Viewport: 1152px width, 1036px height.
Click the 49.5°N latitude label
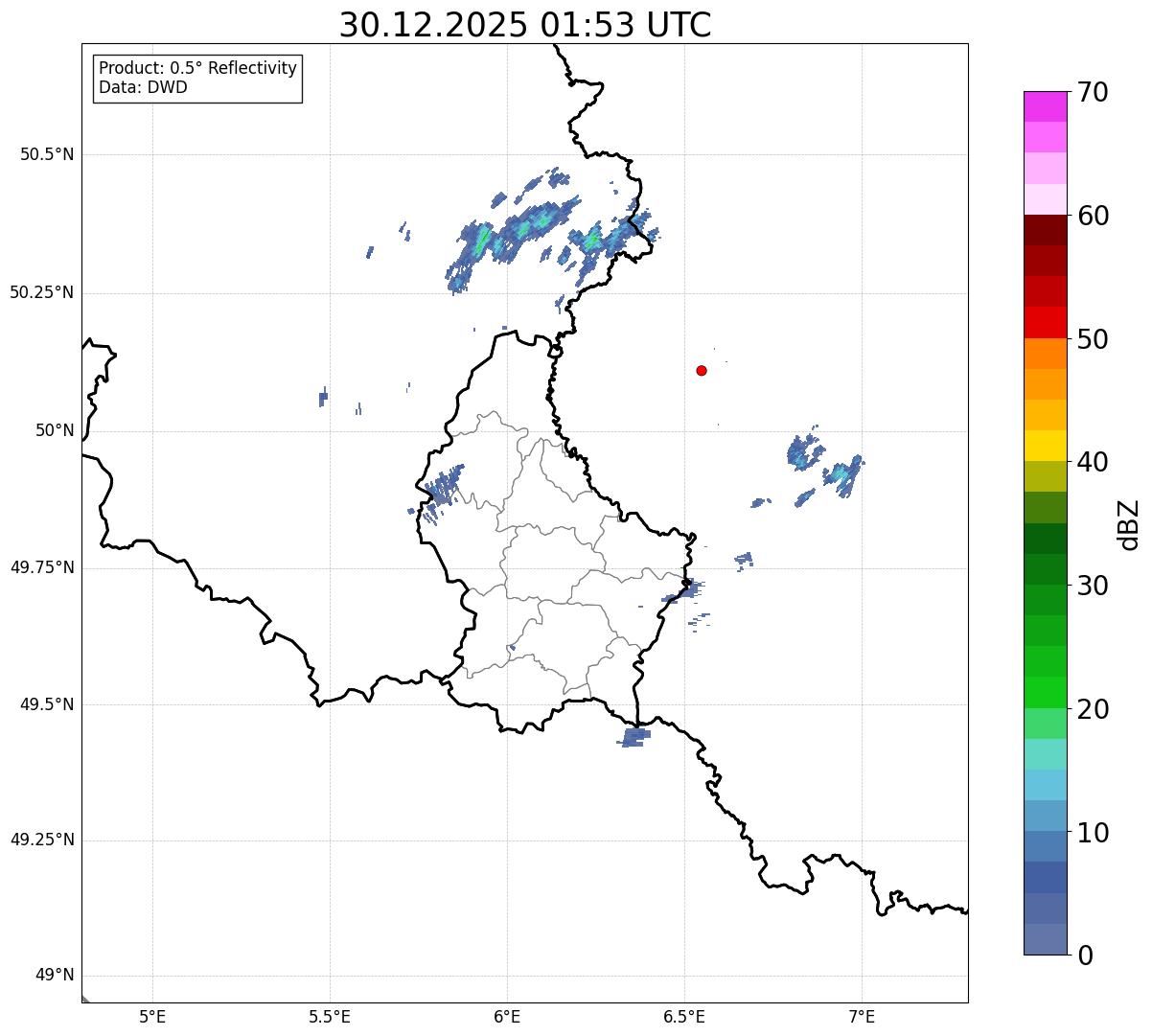pyautogui.click(x=47, y=704)
